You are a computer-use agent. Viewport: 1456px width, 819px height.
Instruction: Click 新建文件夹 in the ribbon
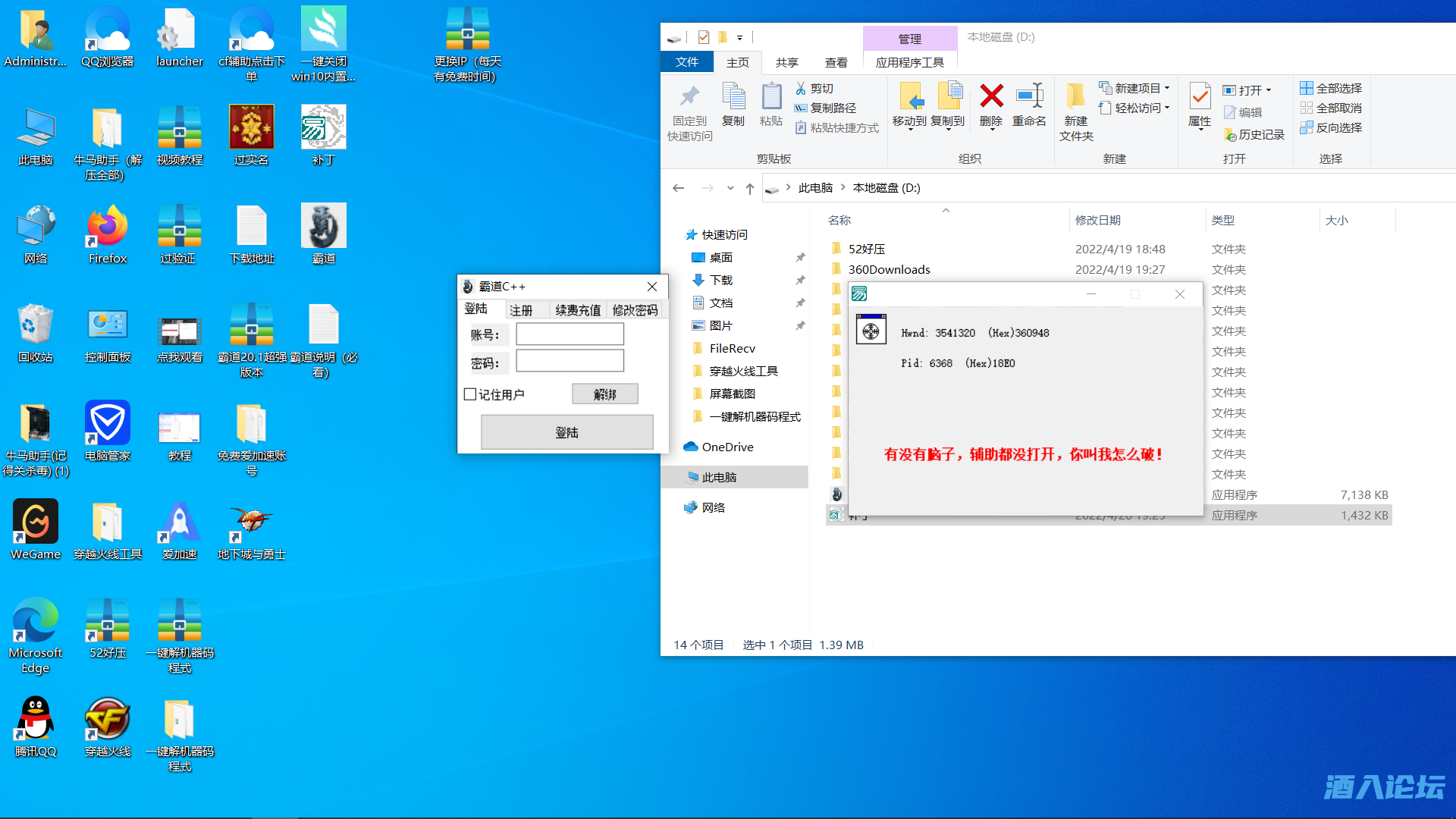(1076, 111)
